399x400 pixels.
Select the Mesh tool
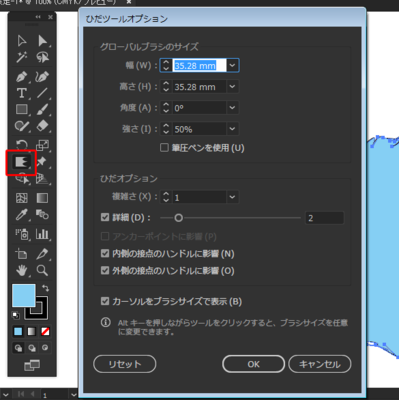pos(22,198)
